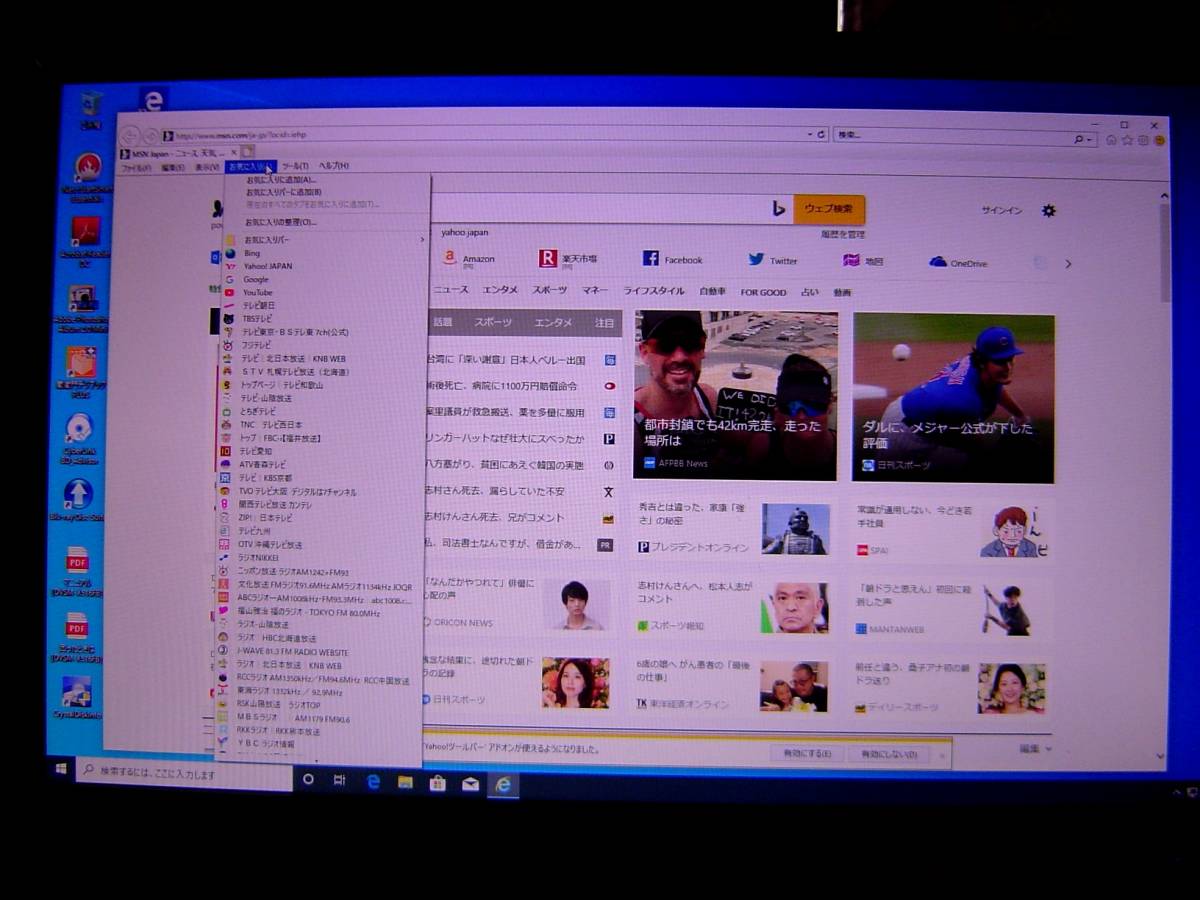Image resolution: width=1200 pixels, height=900 pixels.
Task: Click the browser Forward arrow button
Action: pyautogui.click(x=151, y=136)
